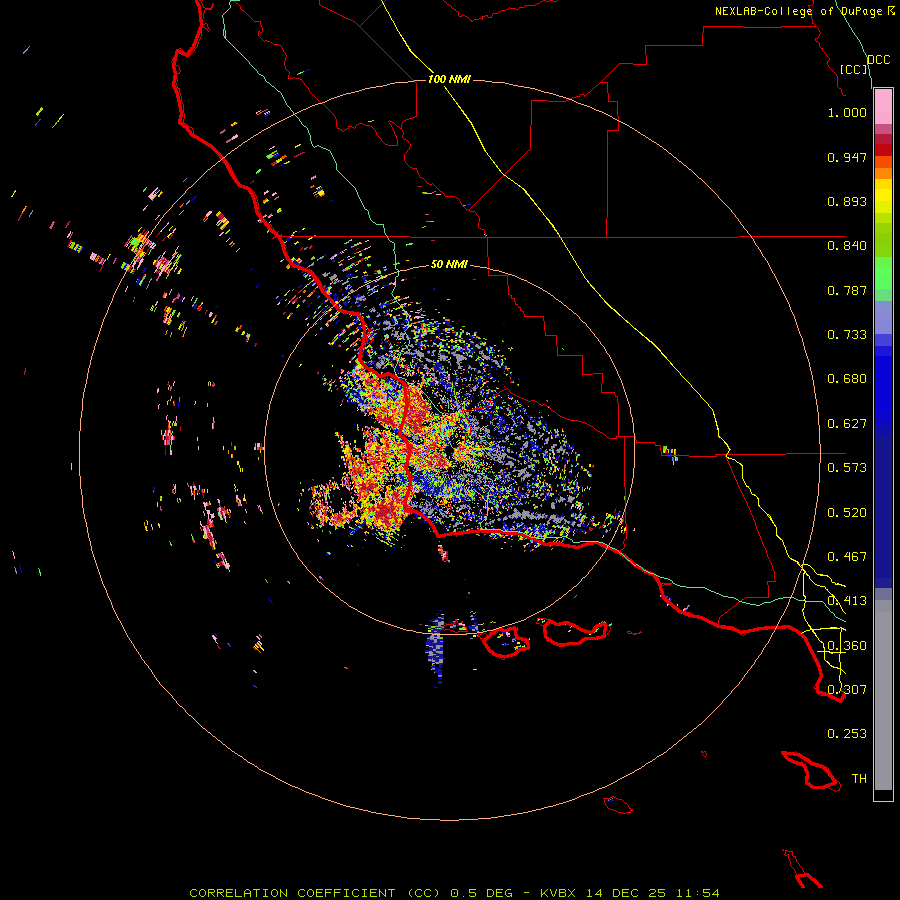
Task: Click the 1.000 value on the scale
Action: 847,112
